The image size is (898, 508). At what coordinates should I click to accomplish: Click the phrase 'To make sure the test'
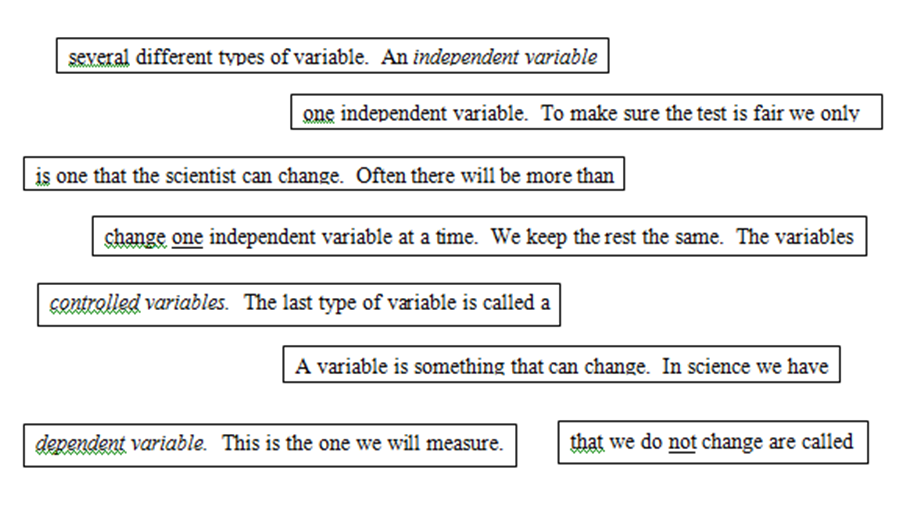tap(644, 113)
